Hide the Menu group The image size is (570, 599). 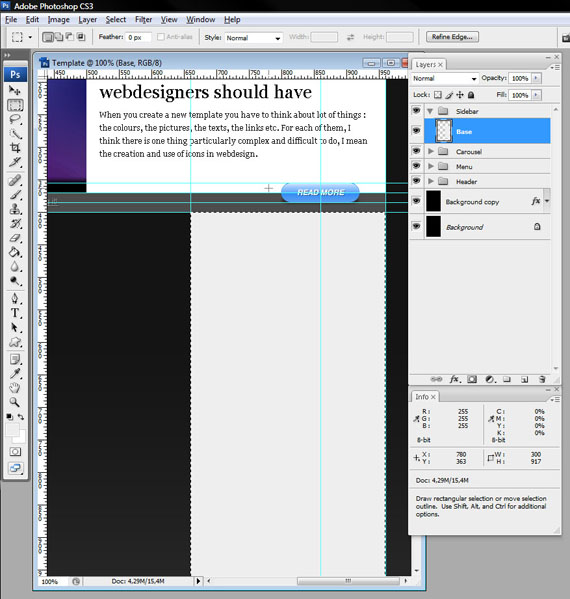coord(416,166)
